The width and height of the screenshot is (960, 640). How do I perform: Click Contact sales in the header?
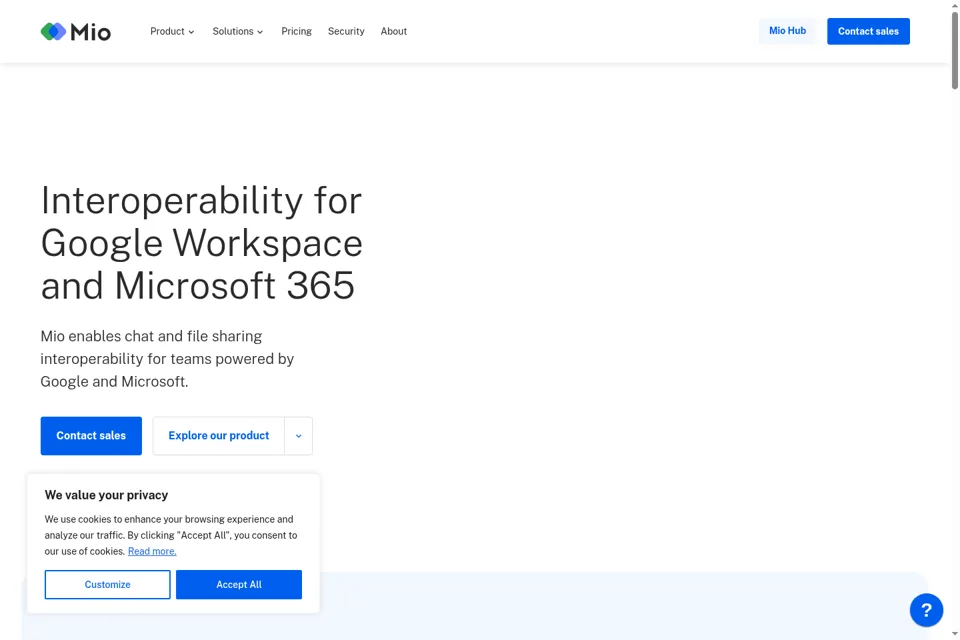click(x=868, y=31)
